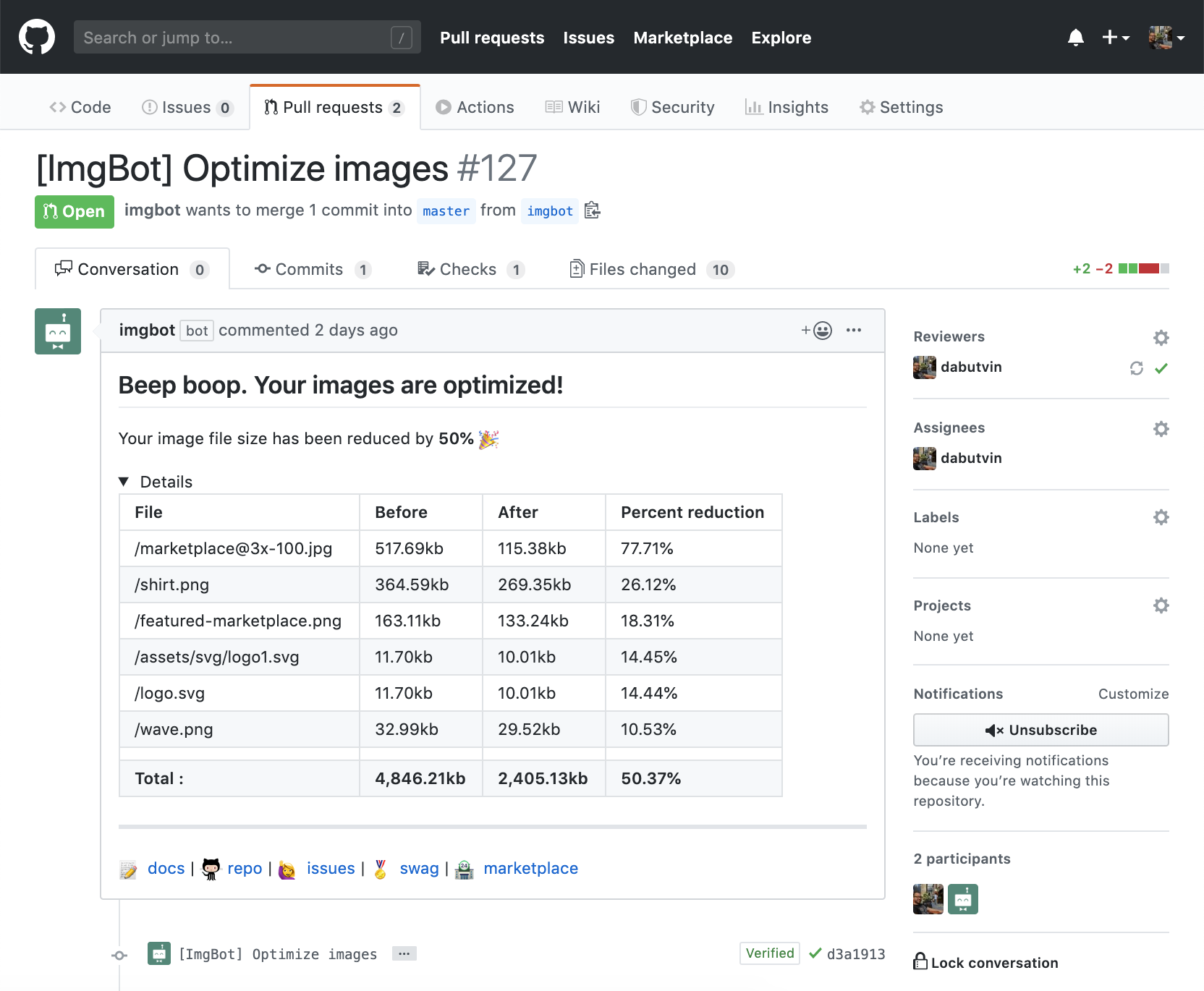1204x991 pixels.
Task: Lock the conversation via padlock icon
Action: (x=920, y=962)
